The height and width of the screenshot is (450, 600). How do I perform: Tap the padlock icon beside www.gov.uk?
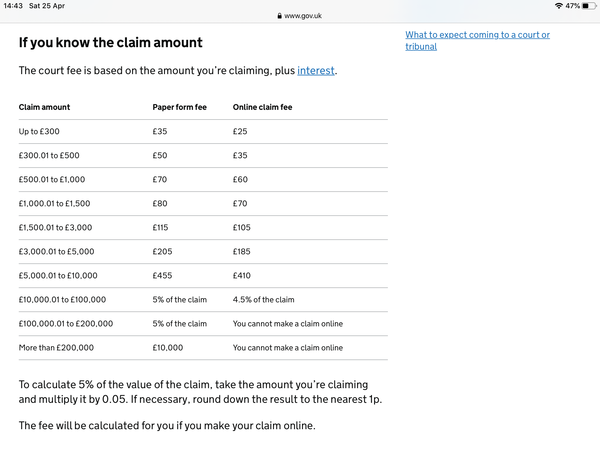(280, 16)
